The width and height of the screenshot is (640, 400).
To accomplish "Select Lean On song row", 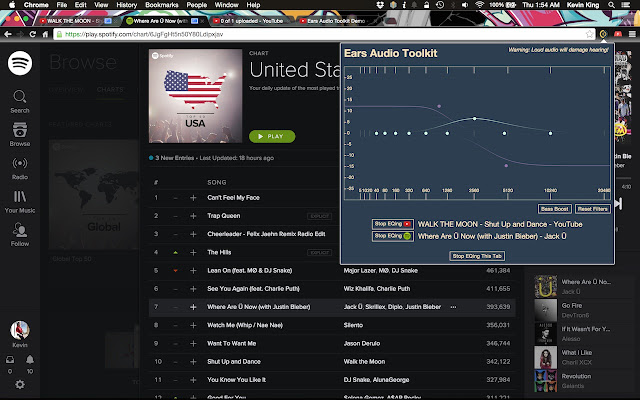I will (x=332, y=271).
